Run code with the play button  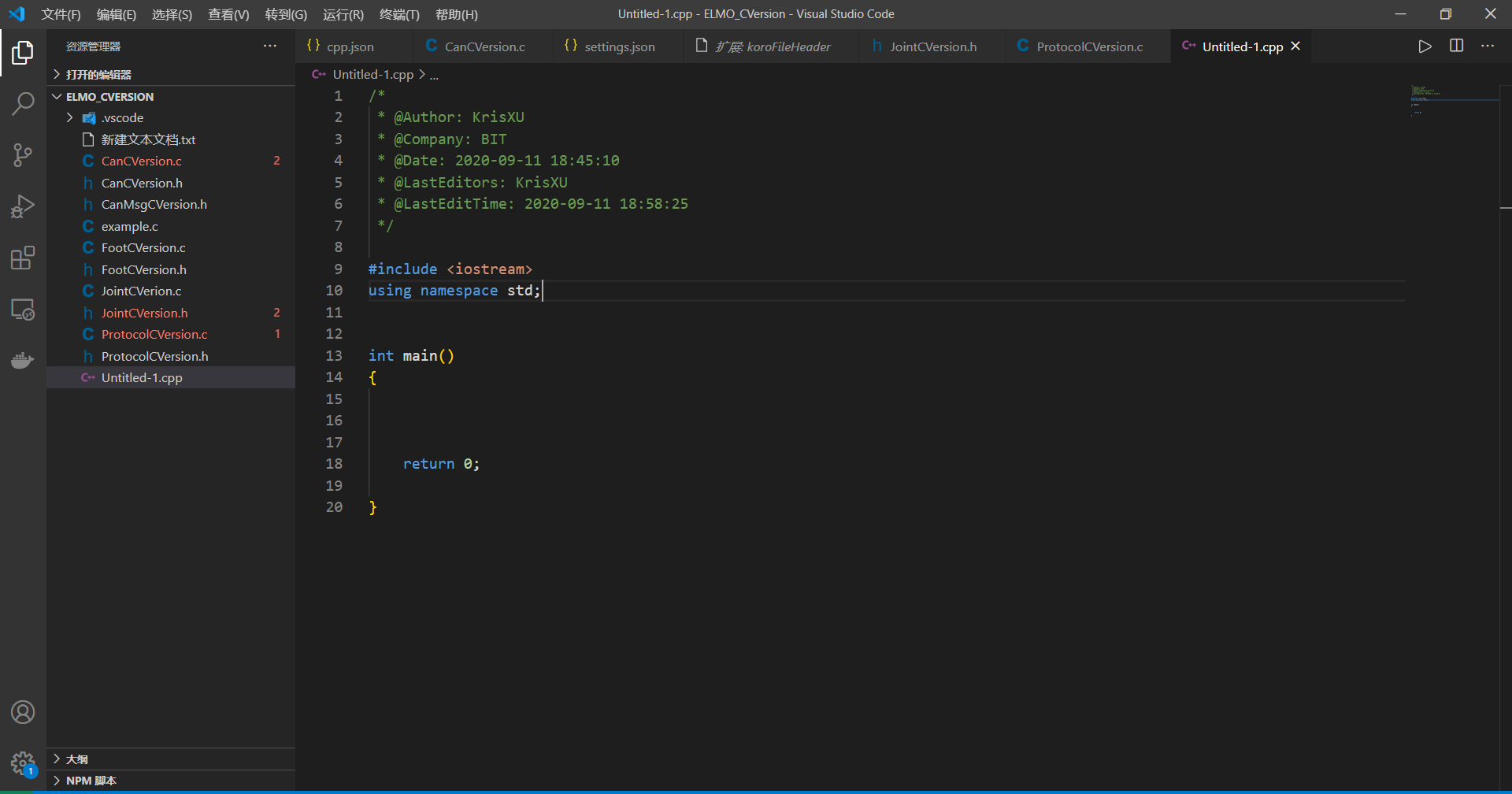pos(1425,46)
